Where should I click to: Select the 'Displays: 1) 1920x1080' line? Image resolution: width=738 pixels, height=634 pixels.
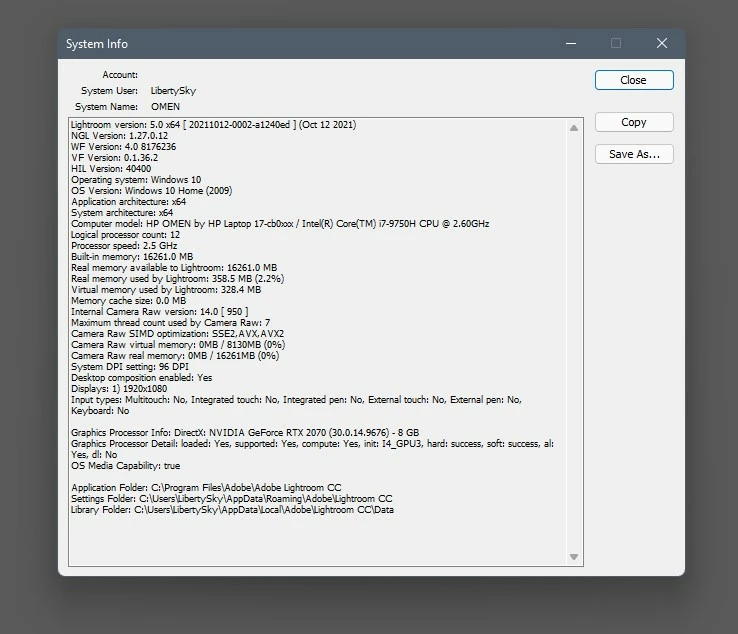coord(119,389)
